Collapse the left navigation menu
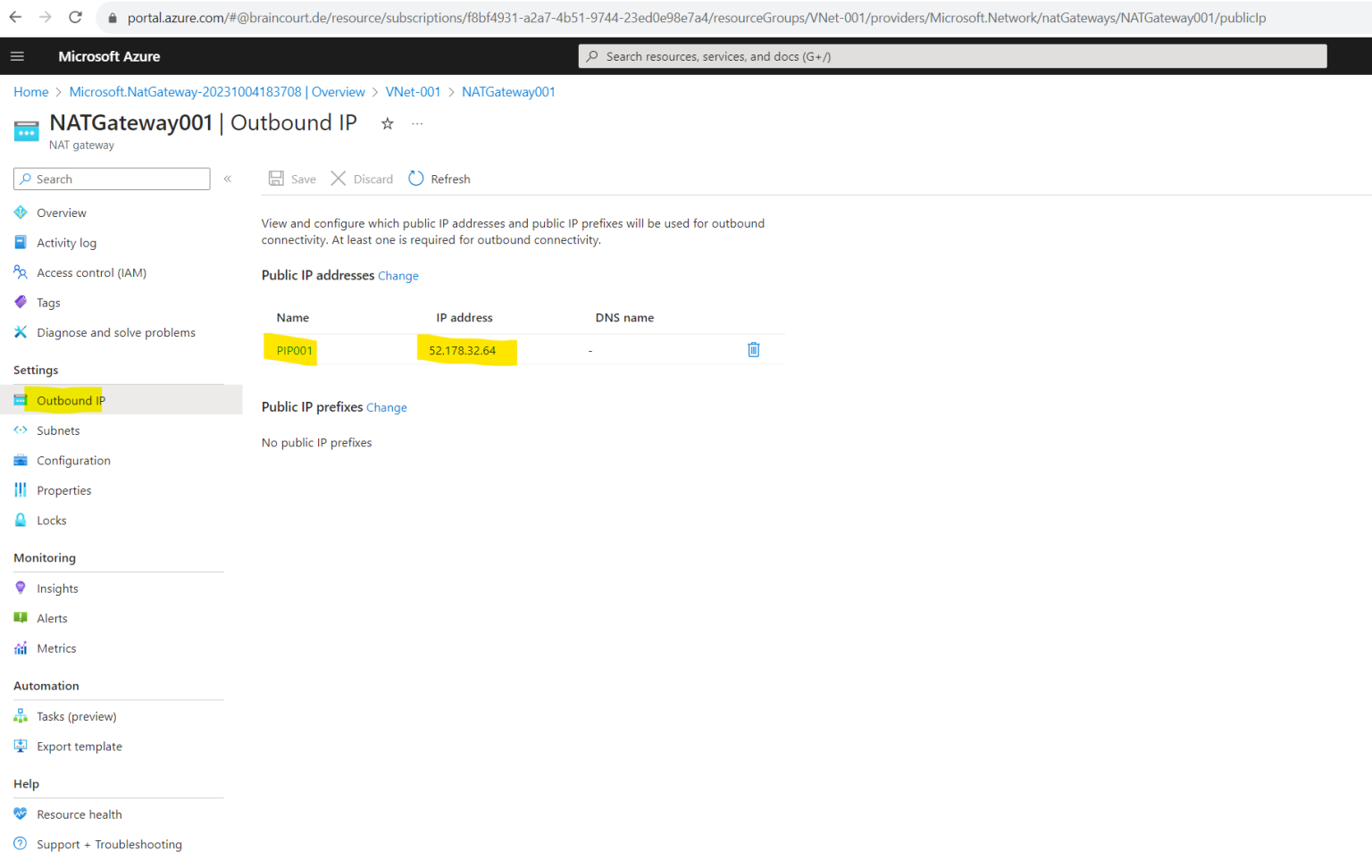This screenshot has height=868, width=1372. [x=228, y=179]
